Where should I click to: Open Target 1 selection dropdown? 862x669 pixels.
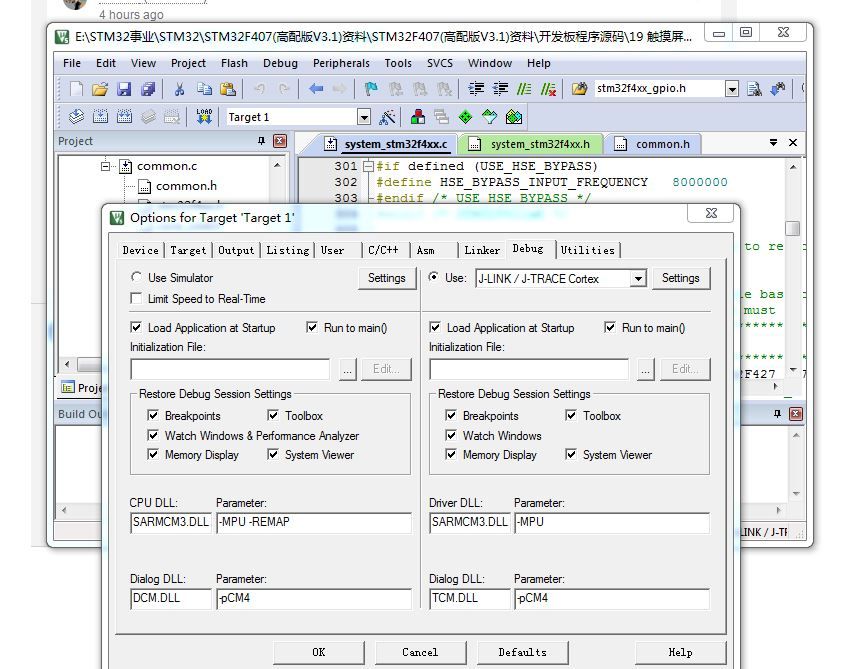pos(363,117)
